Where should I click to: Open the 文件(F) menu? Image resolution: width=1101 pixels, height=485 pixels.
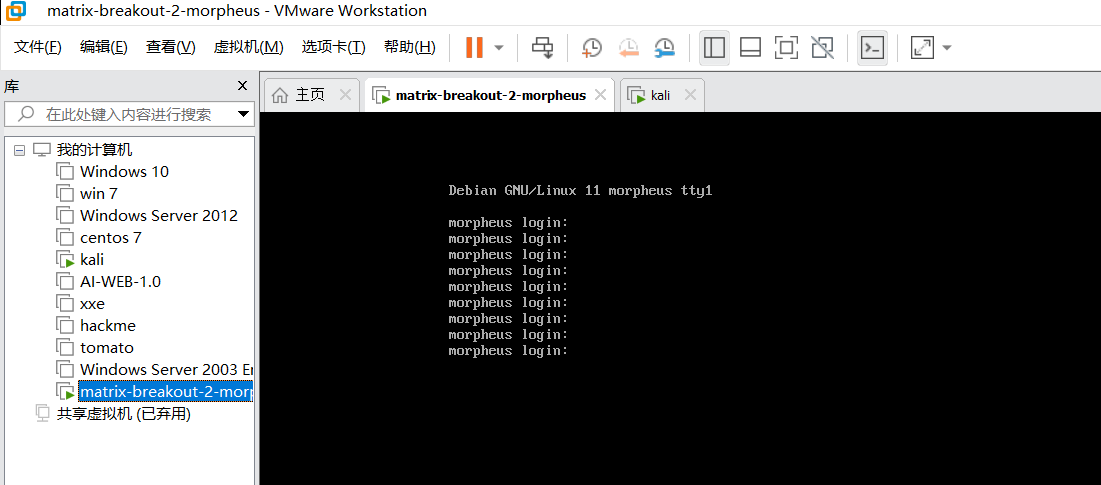coord(38,47)
